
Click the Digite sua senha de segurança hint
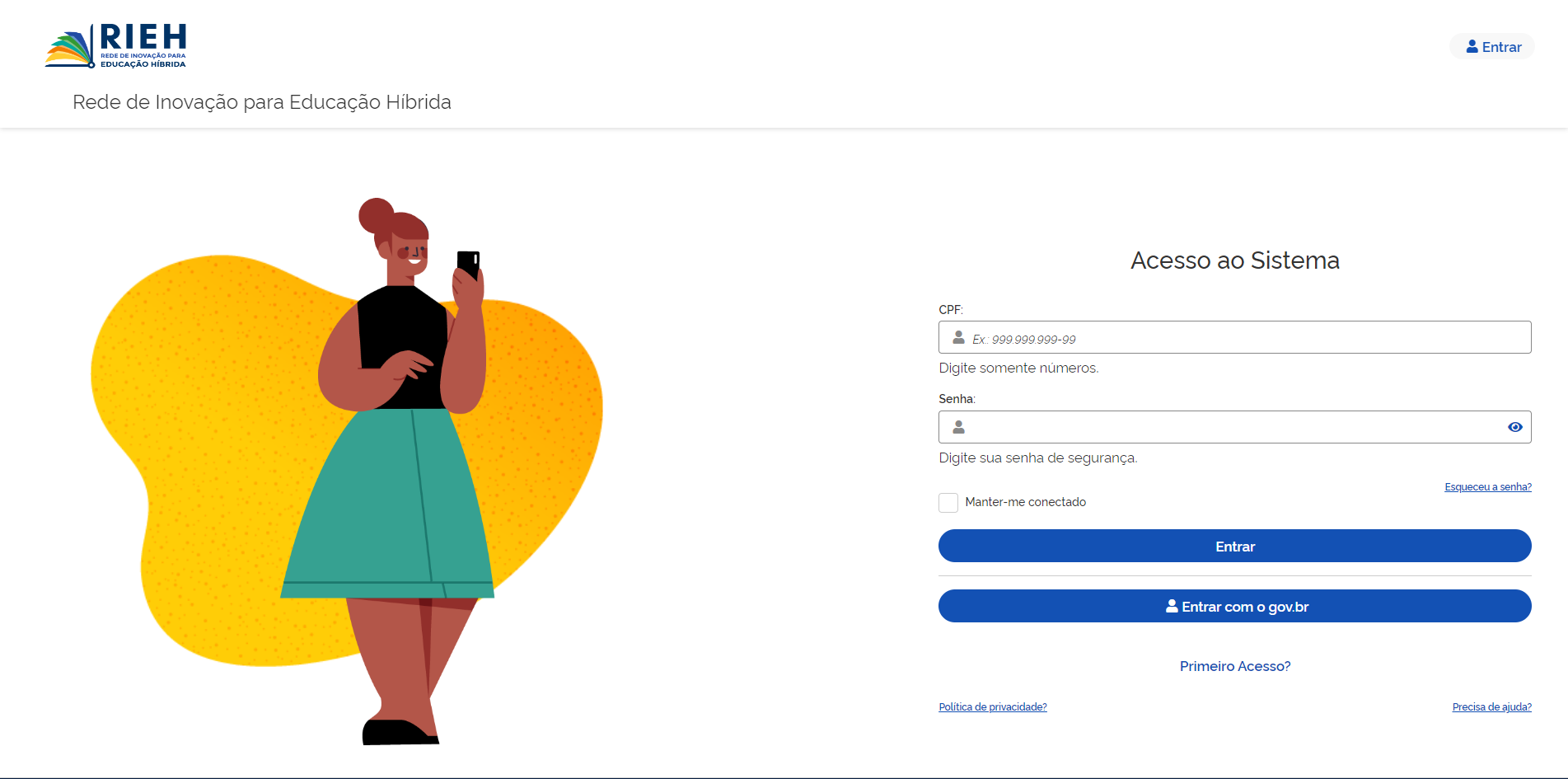[x=1037, y=458]
